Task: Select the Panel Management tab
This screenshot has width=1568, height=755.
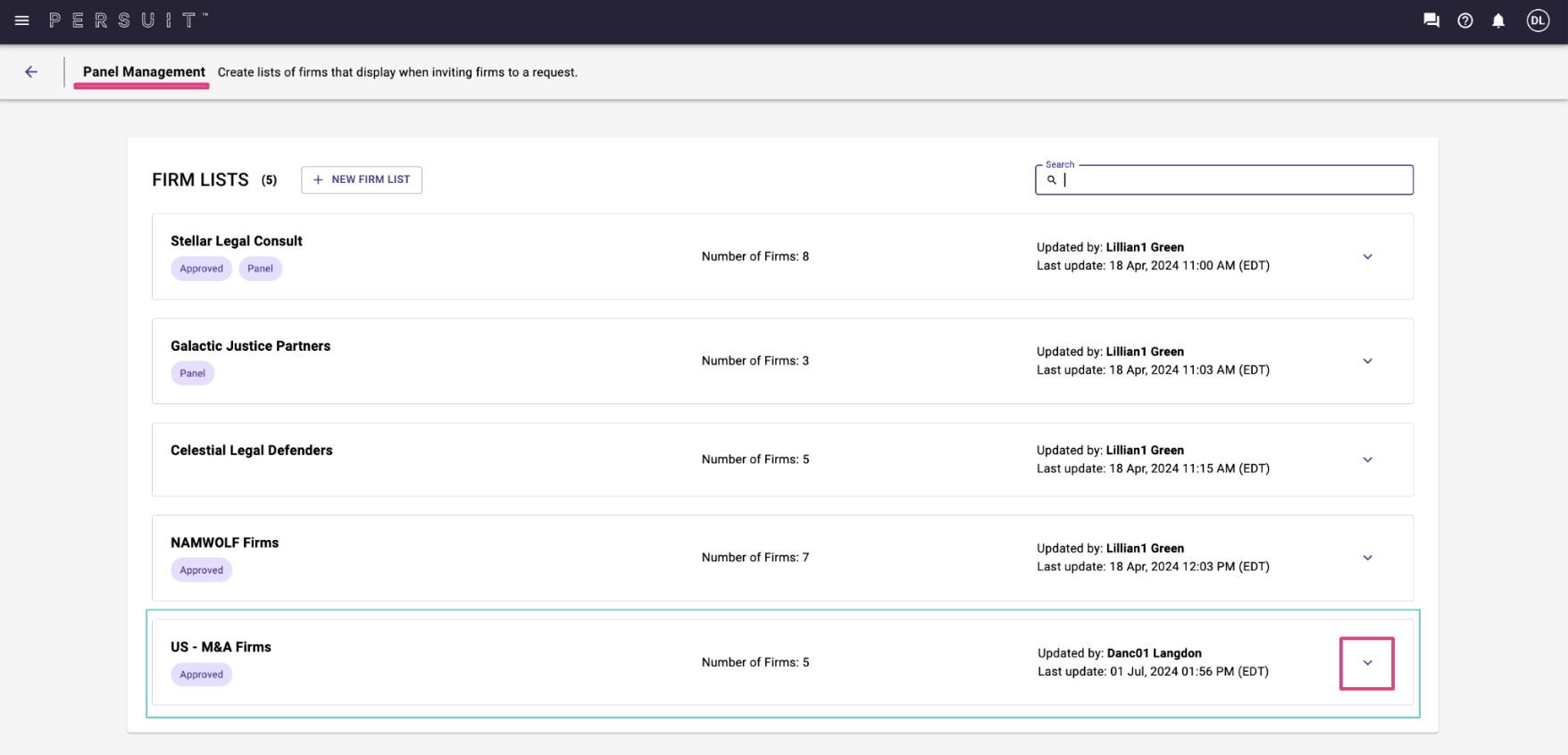Action: [x=144, y=72]
